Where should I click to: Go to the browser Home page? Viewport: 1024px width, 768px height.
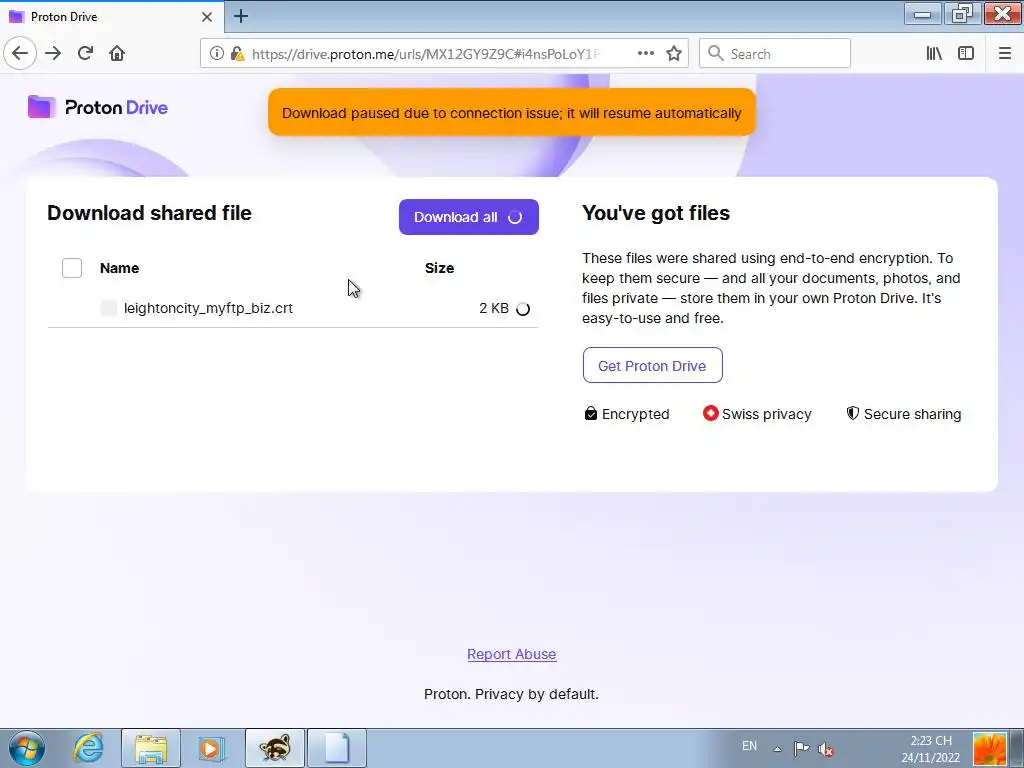[117, 53]
